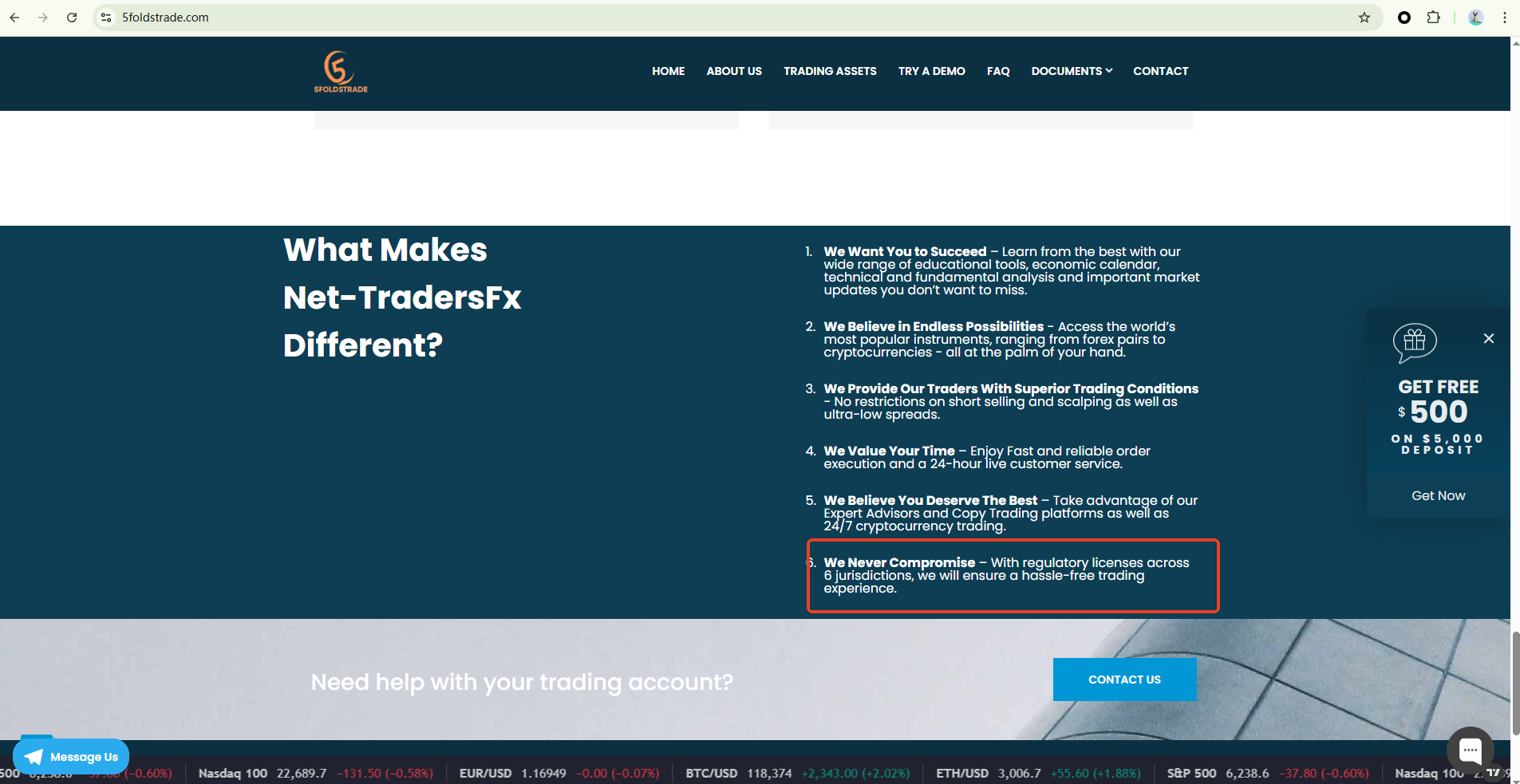
Task: Select TRY A DEMO menu item
Action: 931,71
